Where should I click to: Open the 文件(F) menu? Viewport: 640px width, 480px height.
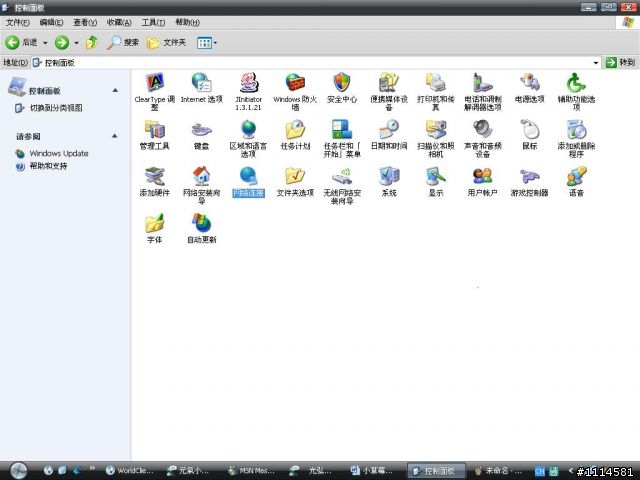point(18,22)
